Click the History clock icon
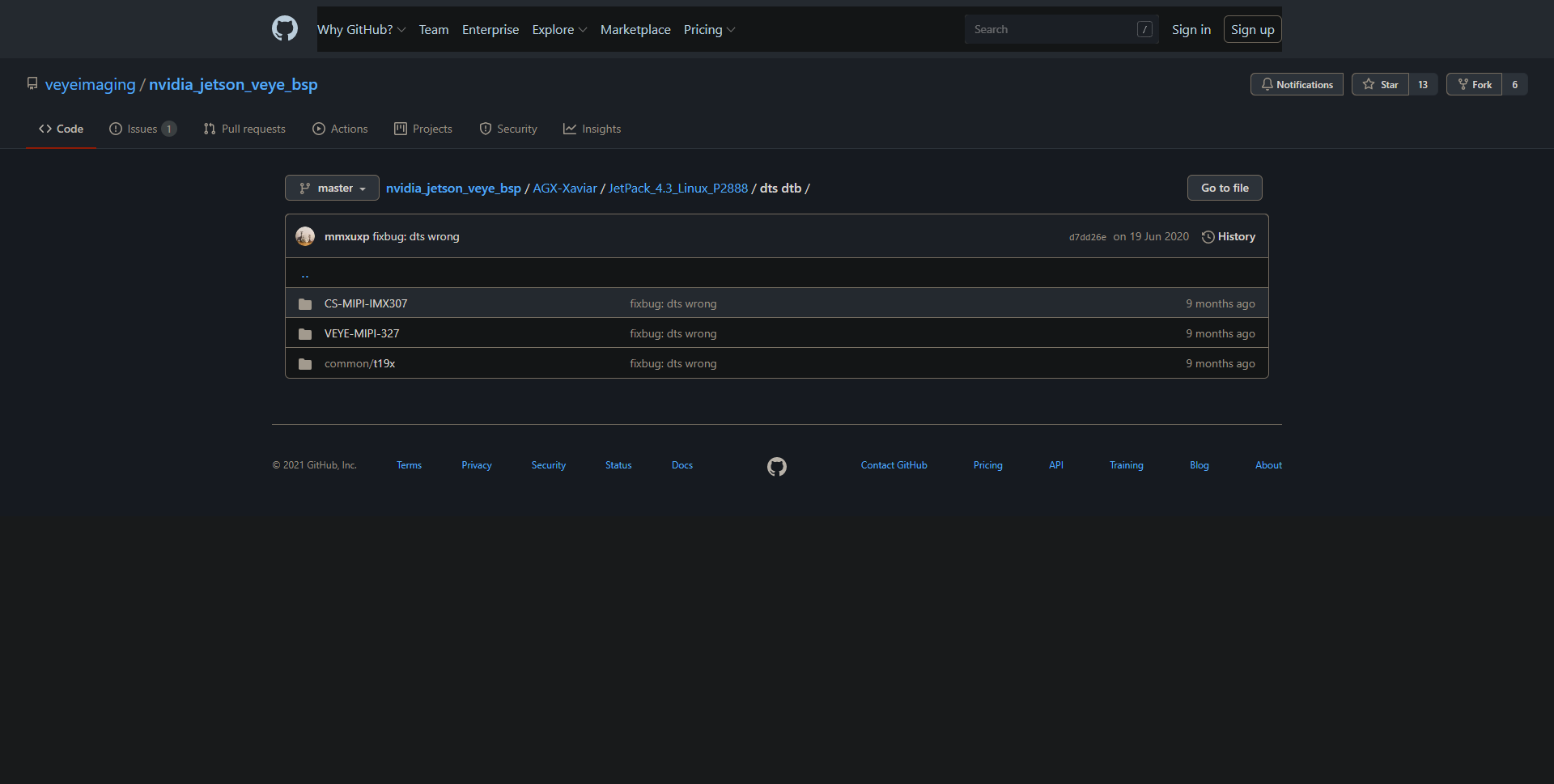 [x=1208, y=237]
